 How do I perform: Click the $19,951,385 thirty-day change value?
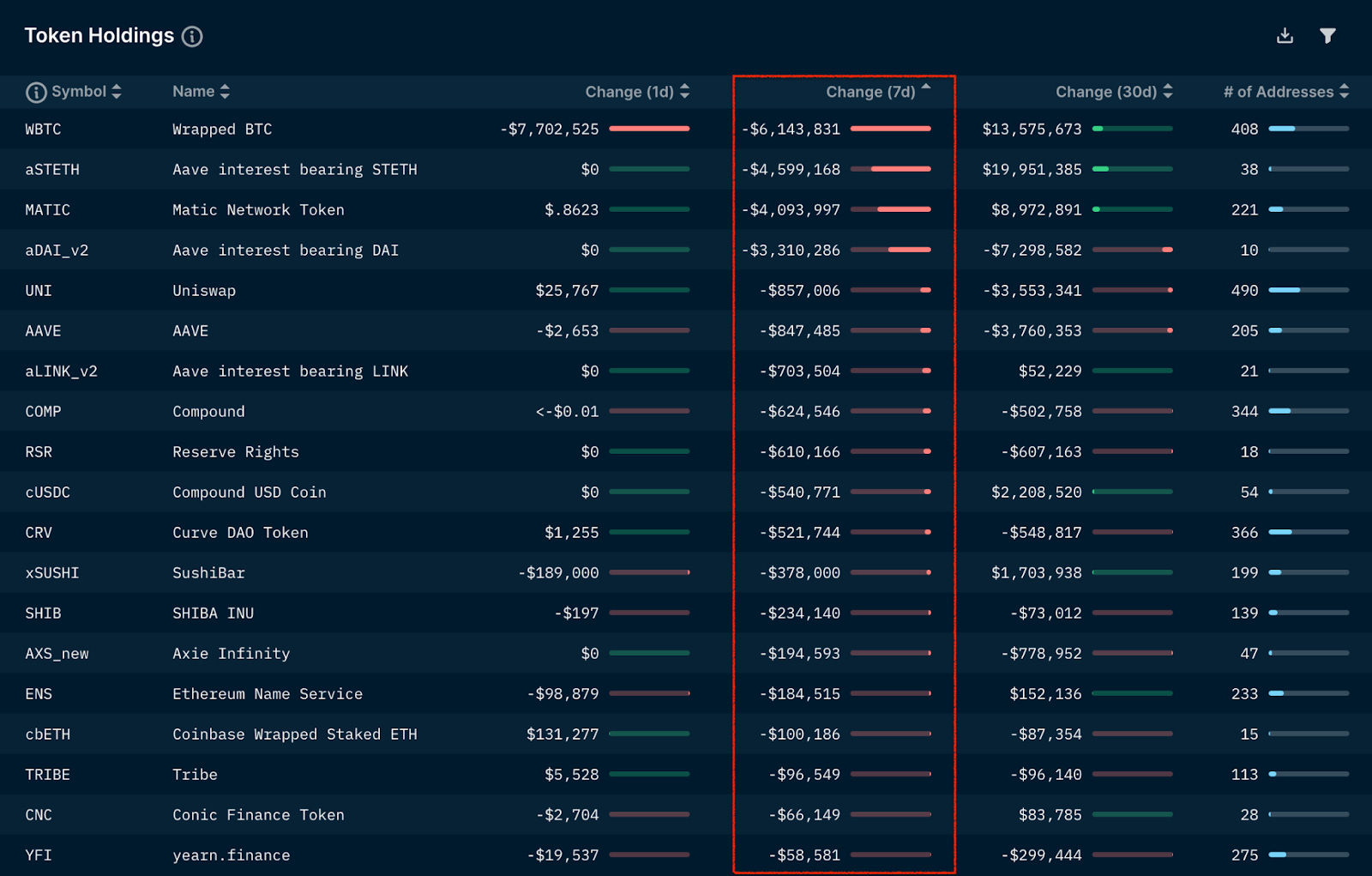(x=1032, y=169)
